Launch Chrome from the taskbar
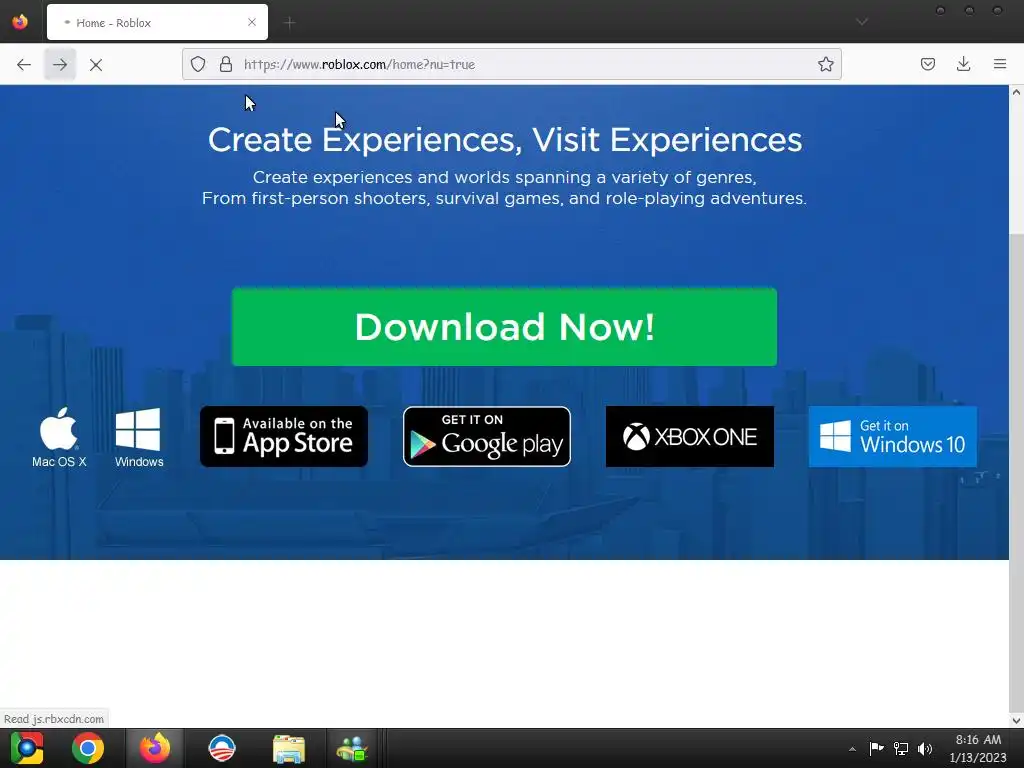Viewport: 1024px width, 768px height. click(x=88, y=748)
